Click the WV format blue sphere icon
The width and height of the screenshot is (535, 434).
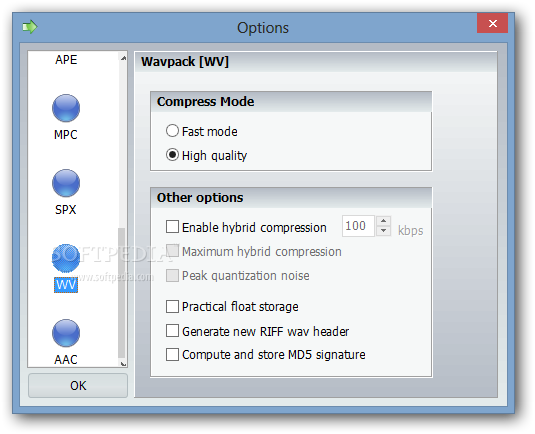click(x=66, y=258)
